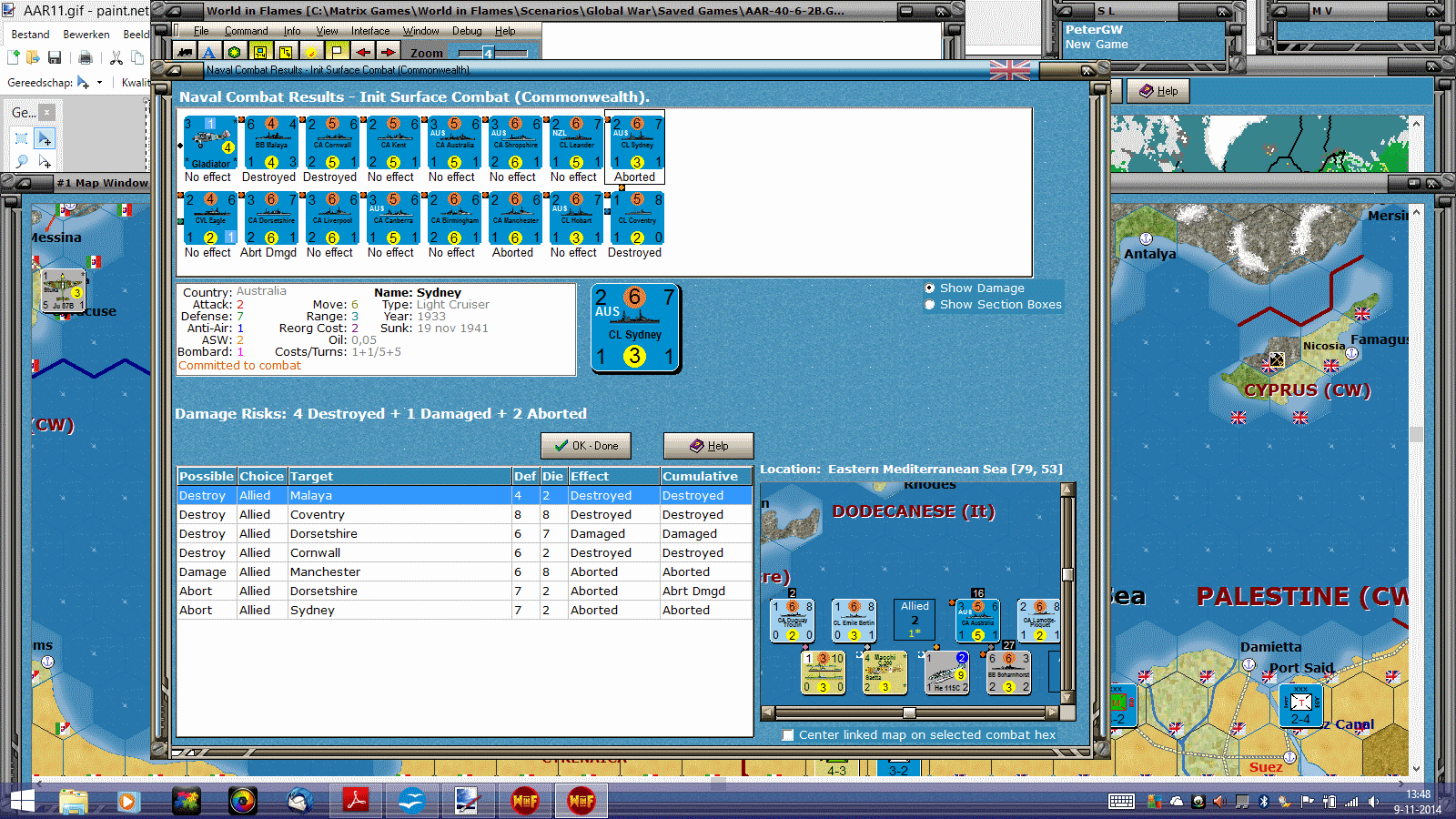Click the paint.net print icon
The height and width of the screenshot is (819, 1456).
(x=86, y=57)
